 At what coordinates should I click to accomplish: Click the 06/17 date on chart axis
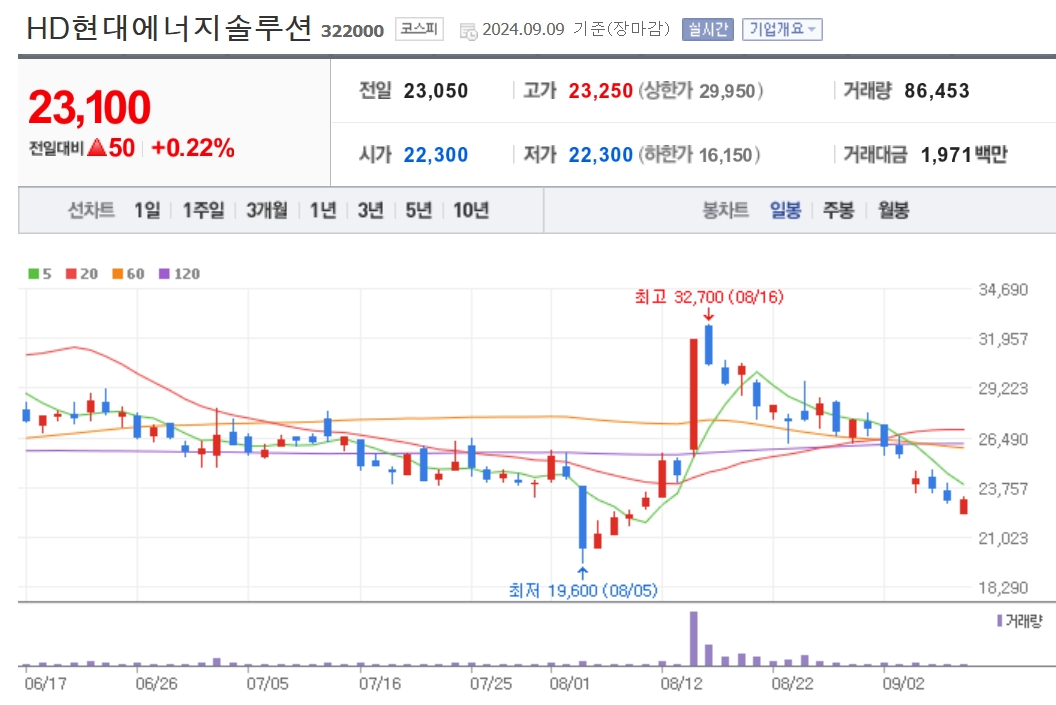[x=45, y=683]
